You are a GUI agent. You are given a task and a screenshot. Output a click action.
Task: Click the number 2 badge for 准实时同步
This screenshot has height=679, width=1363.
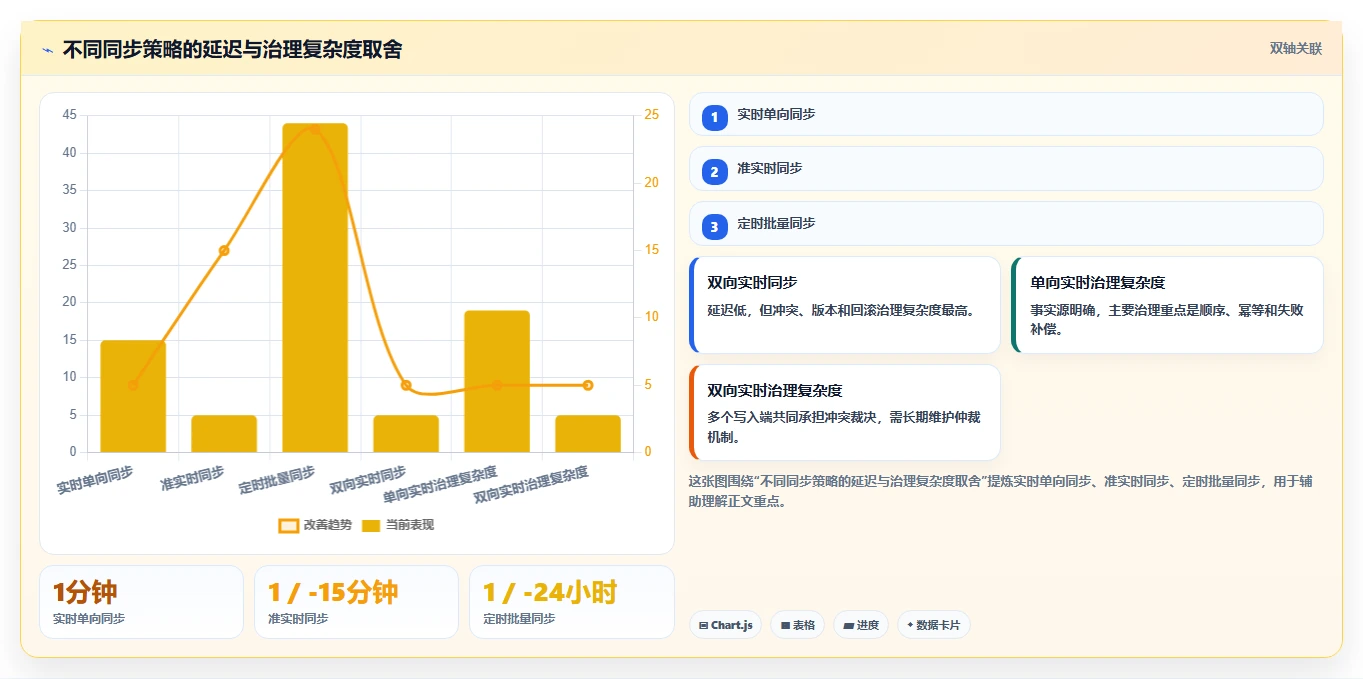pyautogui.click(x=714, y=172)
